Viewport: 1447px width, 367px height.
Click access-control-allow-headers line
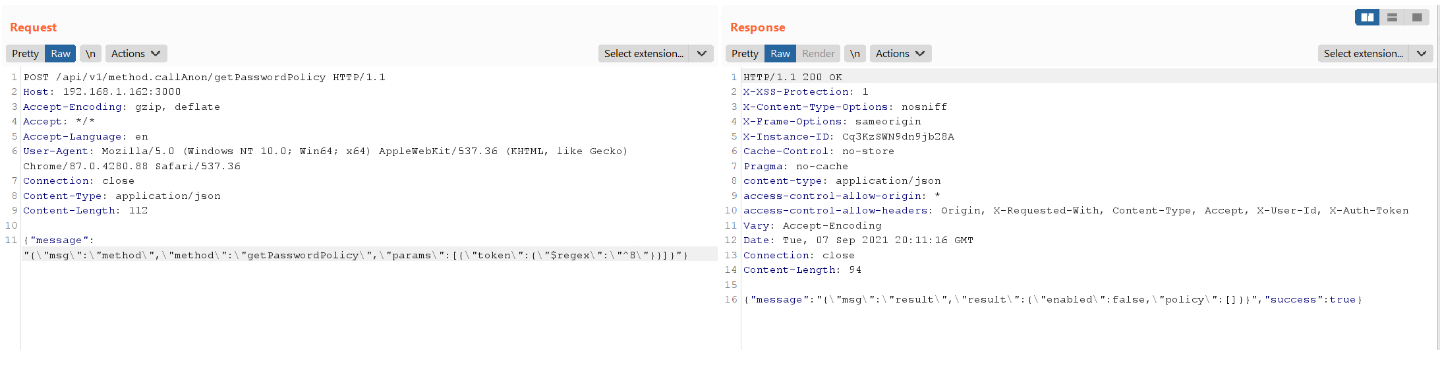(x=1076, y=211)
